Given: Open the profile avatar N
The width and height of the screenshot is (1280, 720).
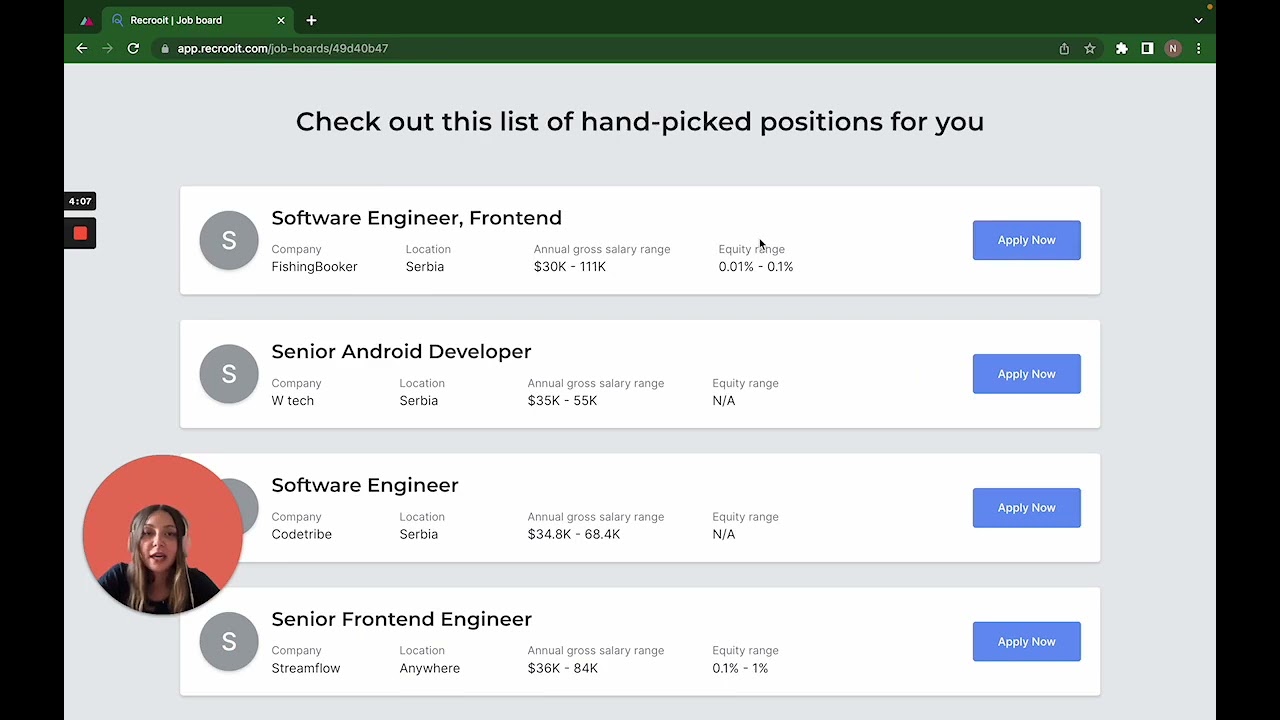Looking at the screenshot, I should [x=1173, y=48].
